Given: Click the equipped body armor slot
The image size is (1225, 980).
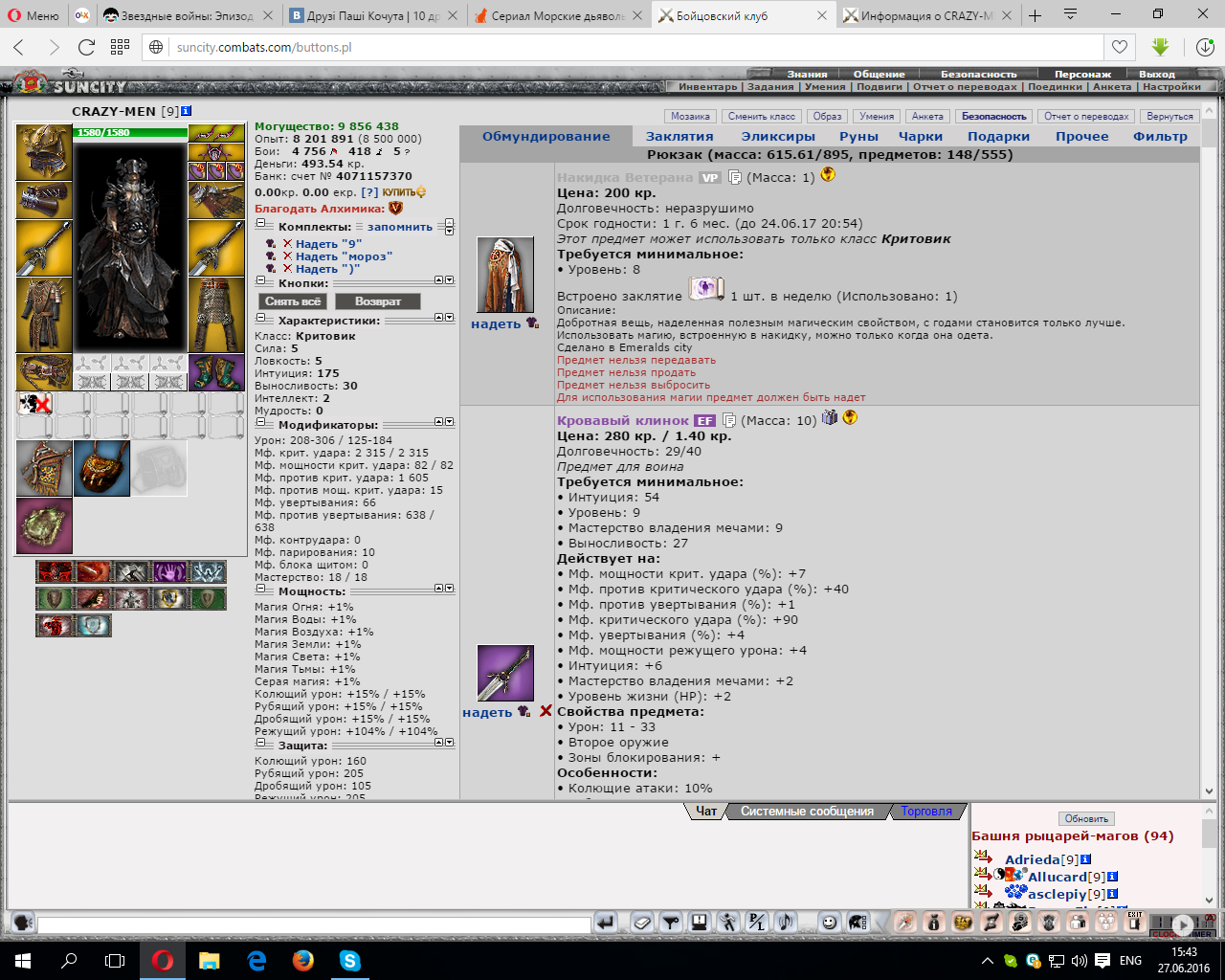Looking at the screenshot, I should 44,316.
